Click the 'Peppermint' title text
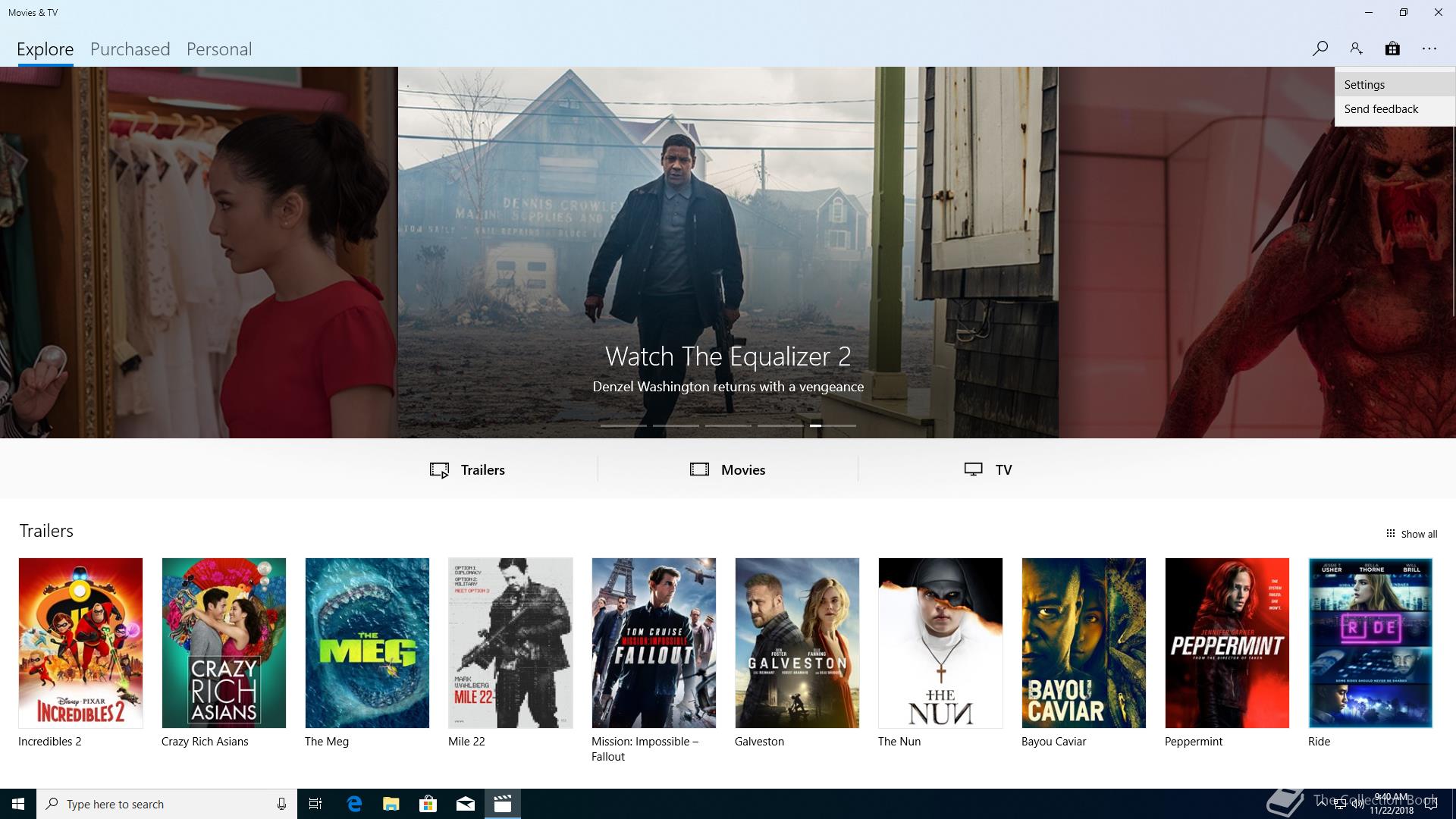1456x819 pixels. click(1194, 742)
